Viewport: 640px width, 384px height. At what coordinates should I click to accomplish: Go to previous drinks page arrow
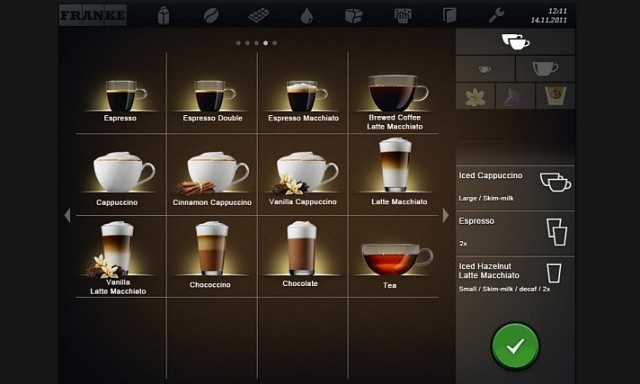pos(67,215)
